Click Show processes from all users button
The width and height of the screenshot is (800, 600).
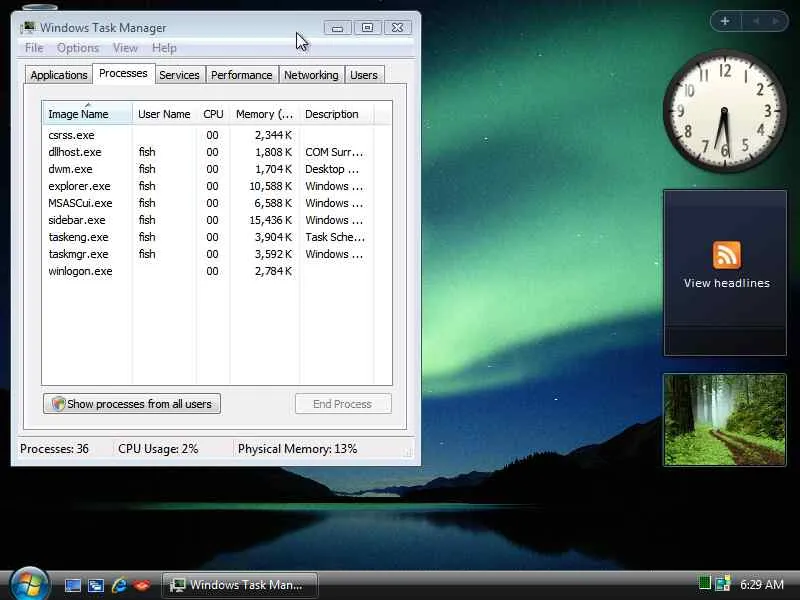132,404
